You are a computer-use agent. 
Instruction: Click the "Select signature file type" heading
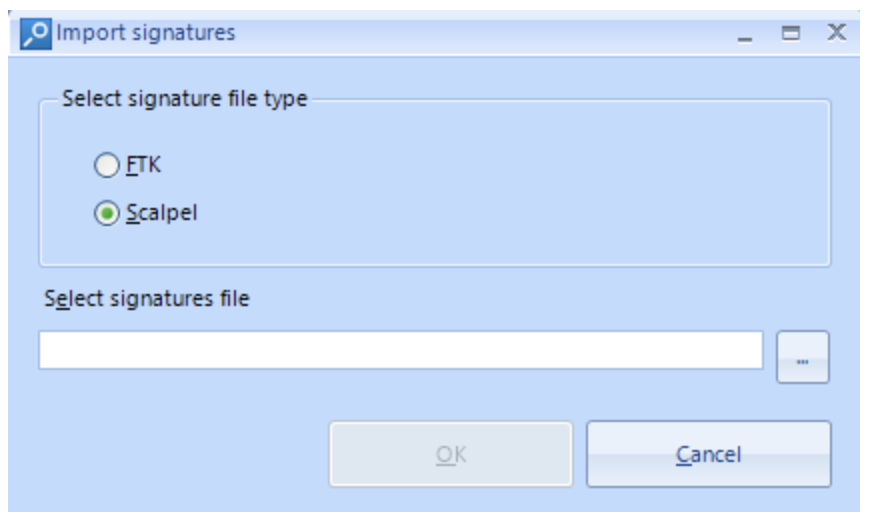pos(185,99)
